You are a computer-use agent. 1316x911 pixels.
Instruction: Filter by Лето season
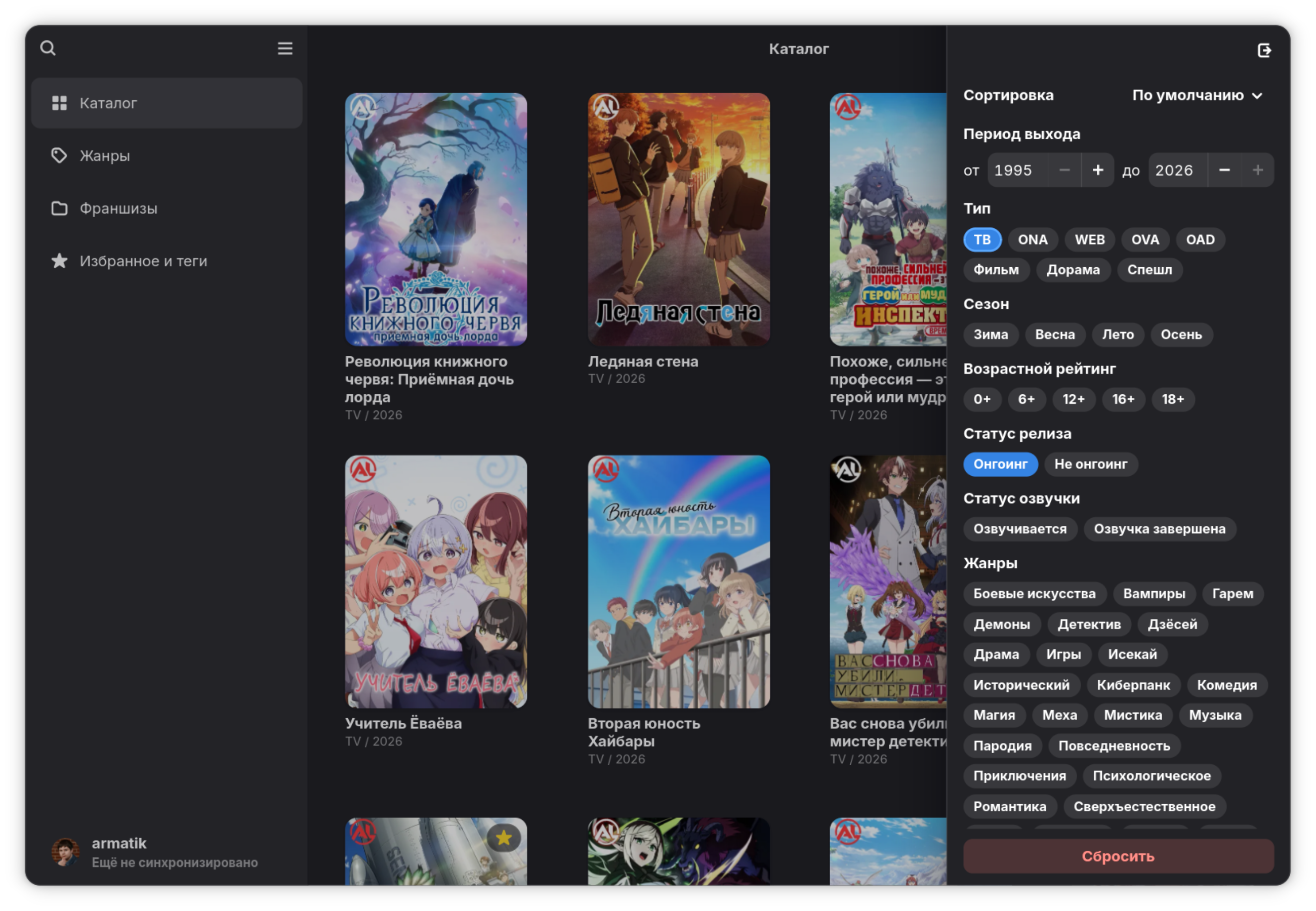click(1118, 335)
